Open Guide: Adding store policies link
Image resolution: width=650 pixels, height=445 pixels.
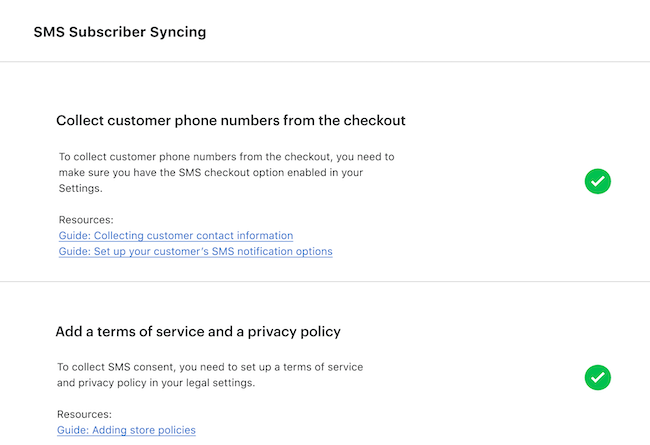tap(126, 430)
